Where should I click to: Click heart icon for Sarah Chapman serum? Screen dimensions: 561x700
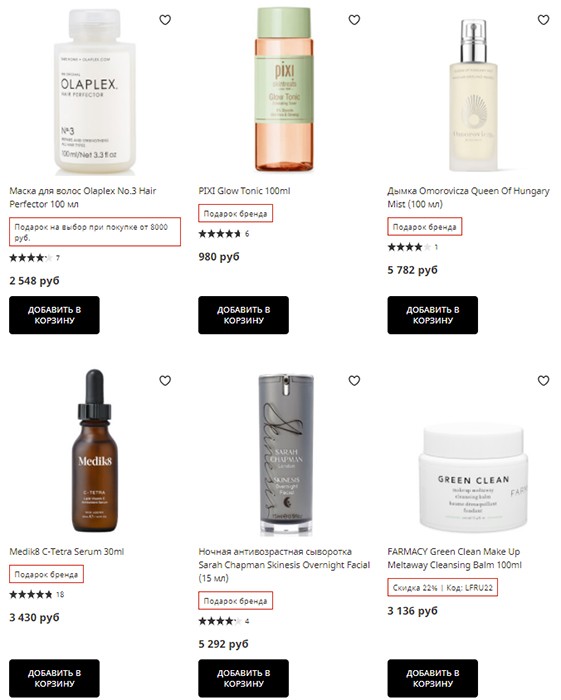pos(354,380)
